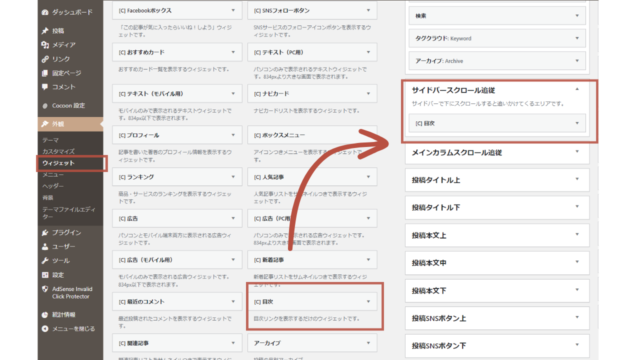Click the available [C] 目次 widget title
The height and width of the screenshot is (360, 640).
click(264, 302)
